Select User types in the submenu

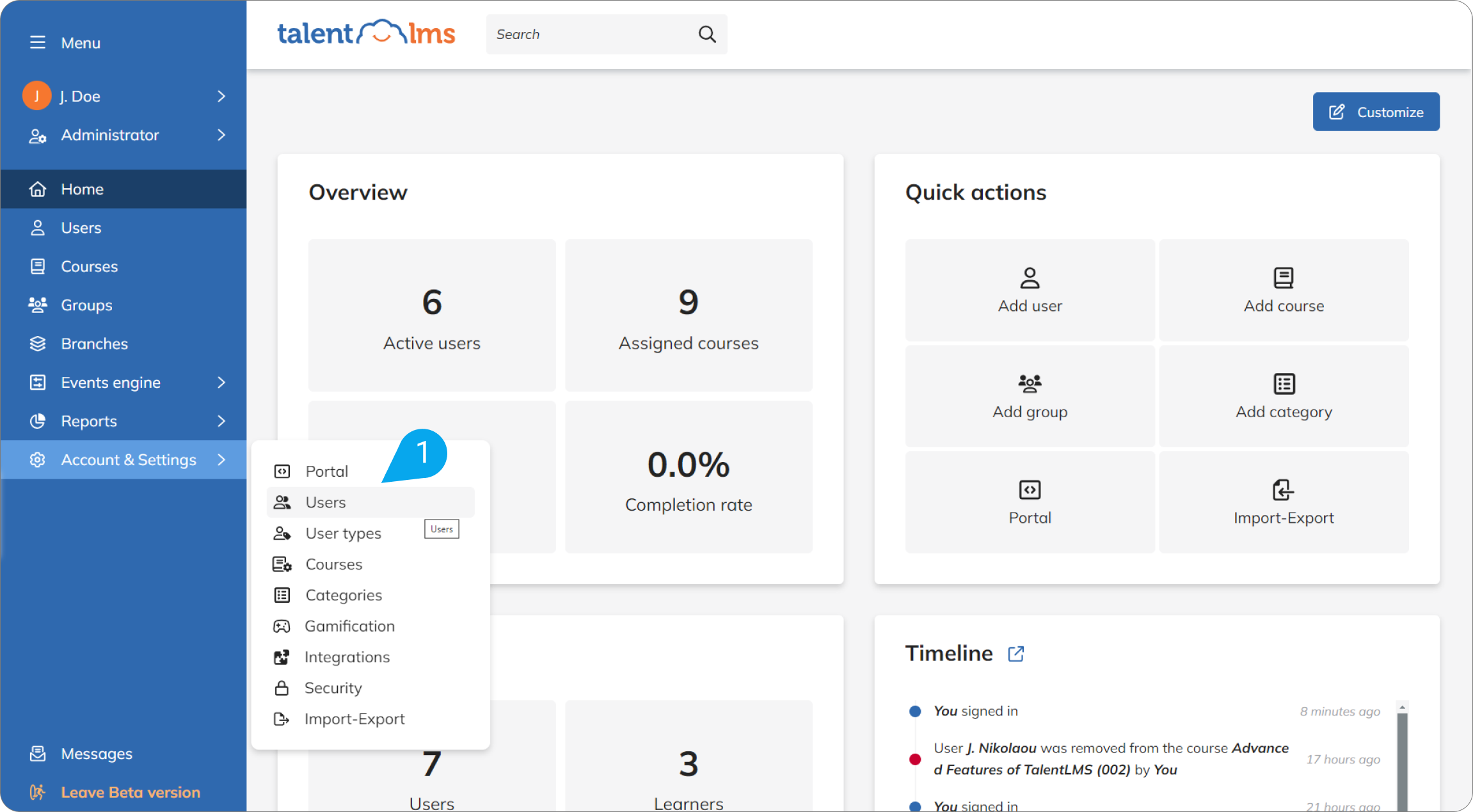(x=370, y=533)
